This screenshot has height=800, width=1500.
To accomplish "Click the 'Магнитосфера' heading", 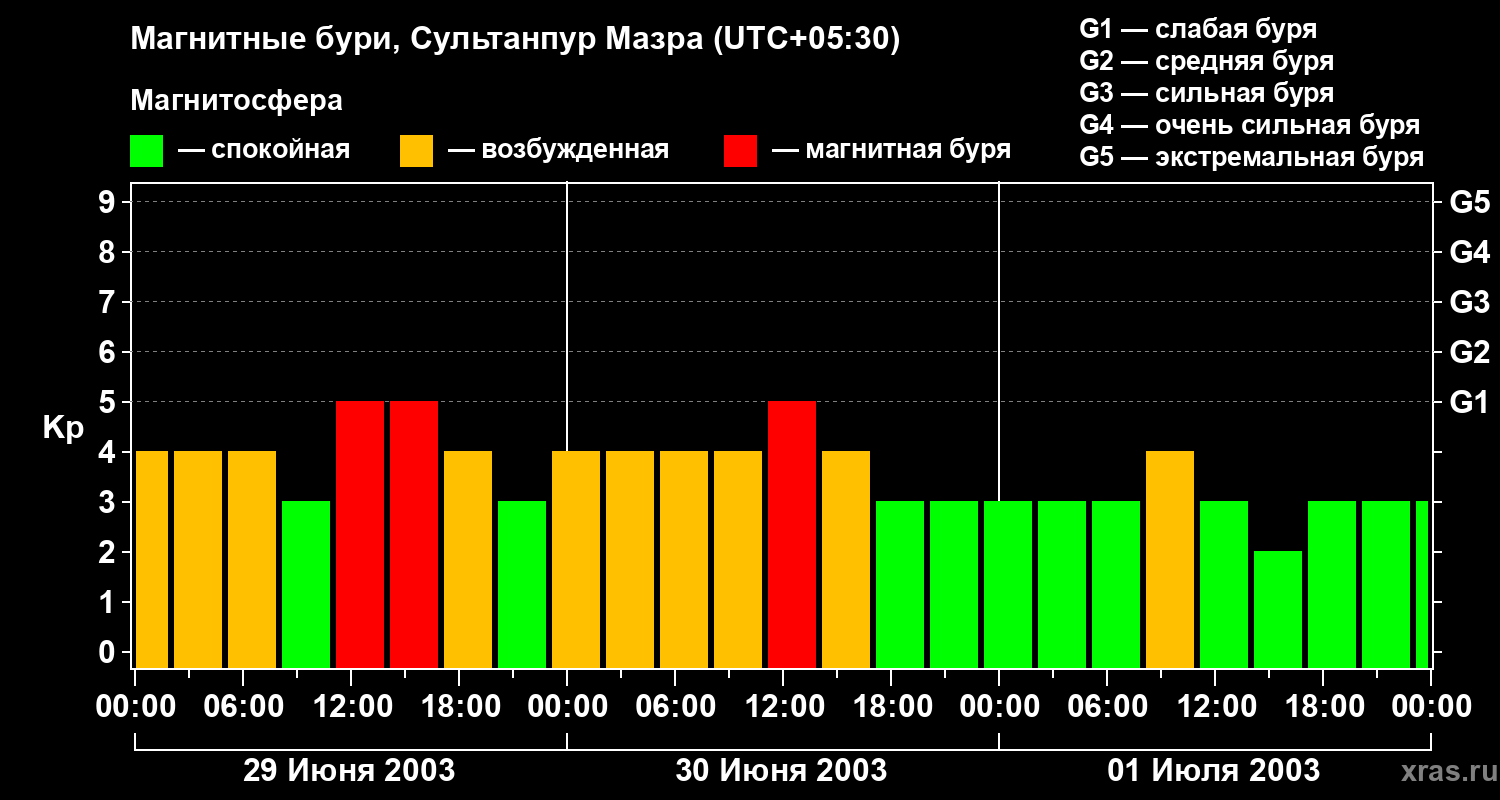I will 236,101.
